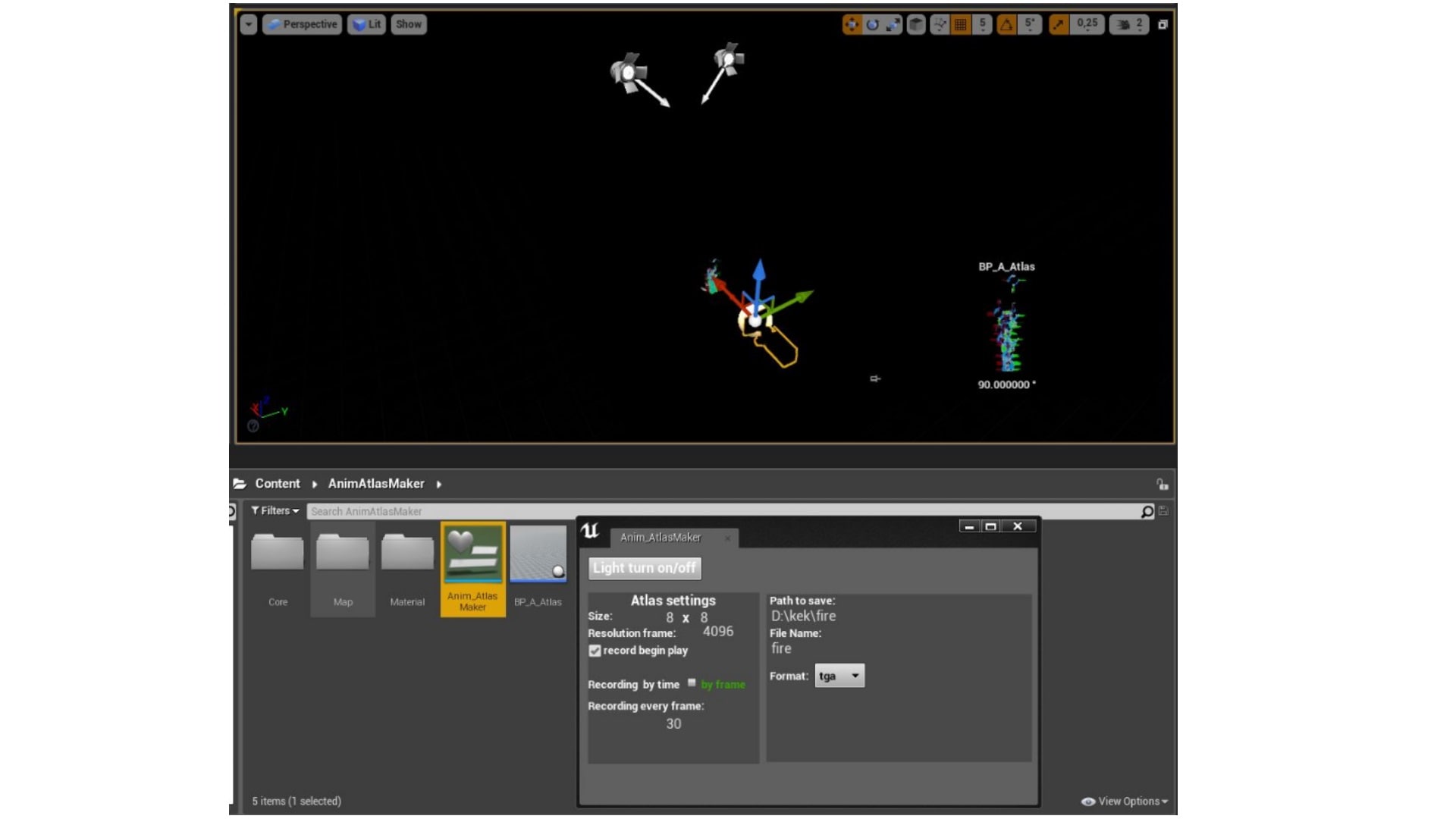Toggle surface snapping cube icon
The width and height of the screenshot is (1456, 819).
click(x=915, y=24)
